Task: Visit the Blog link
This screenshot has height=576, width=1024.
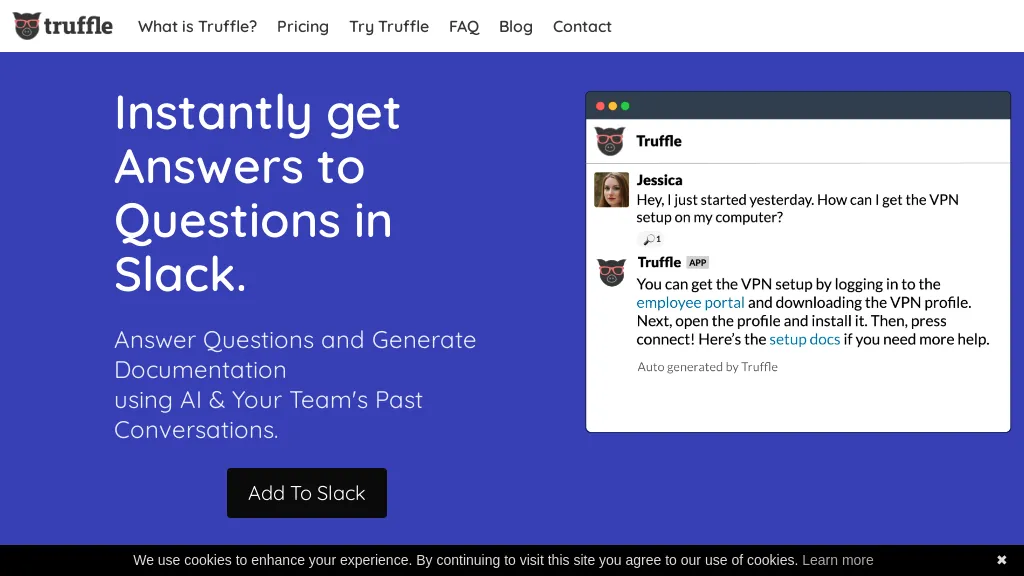Action: click(516, 27)
